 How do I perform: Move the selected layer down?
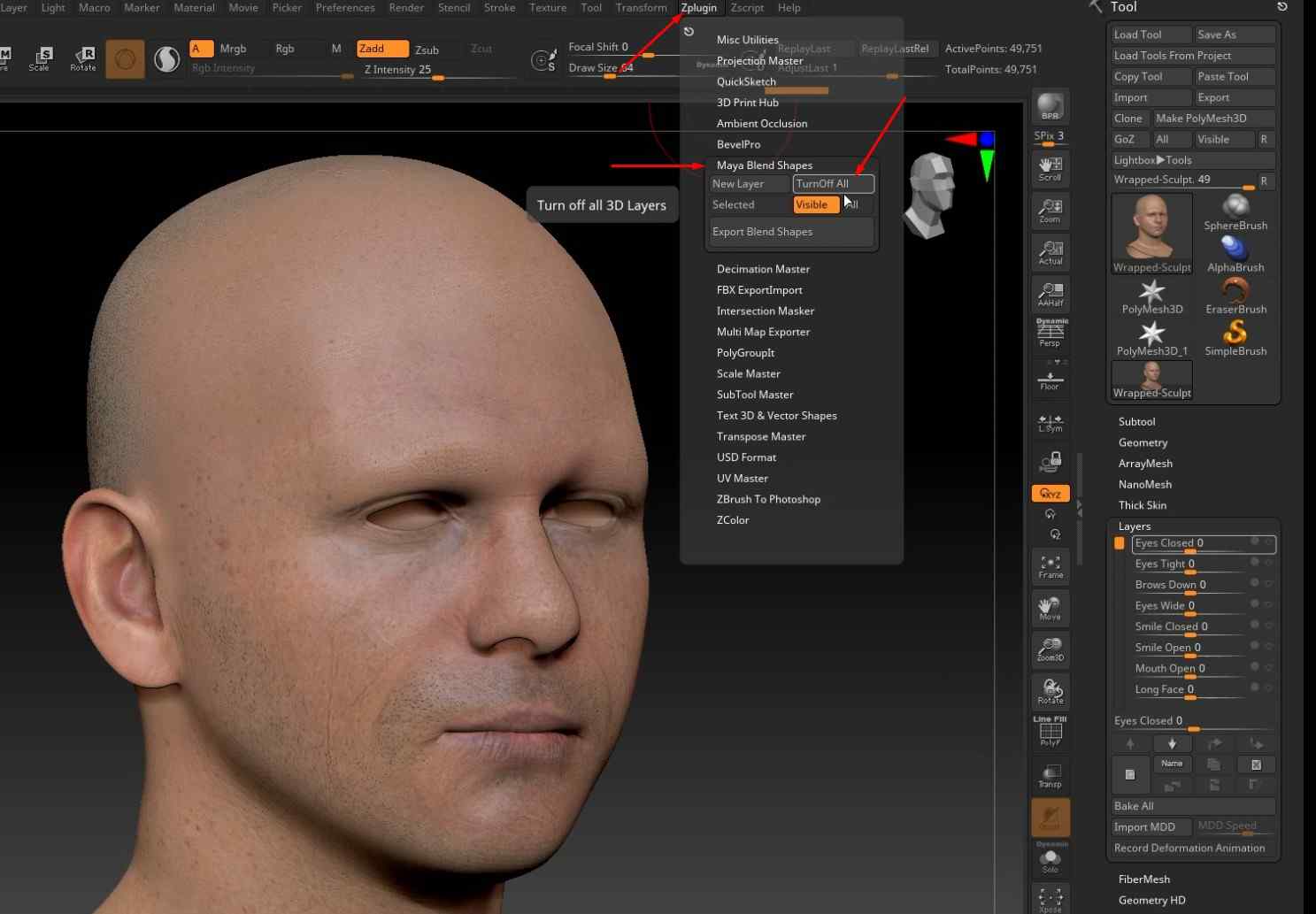pyautogui.click(x=1172, y=743)
